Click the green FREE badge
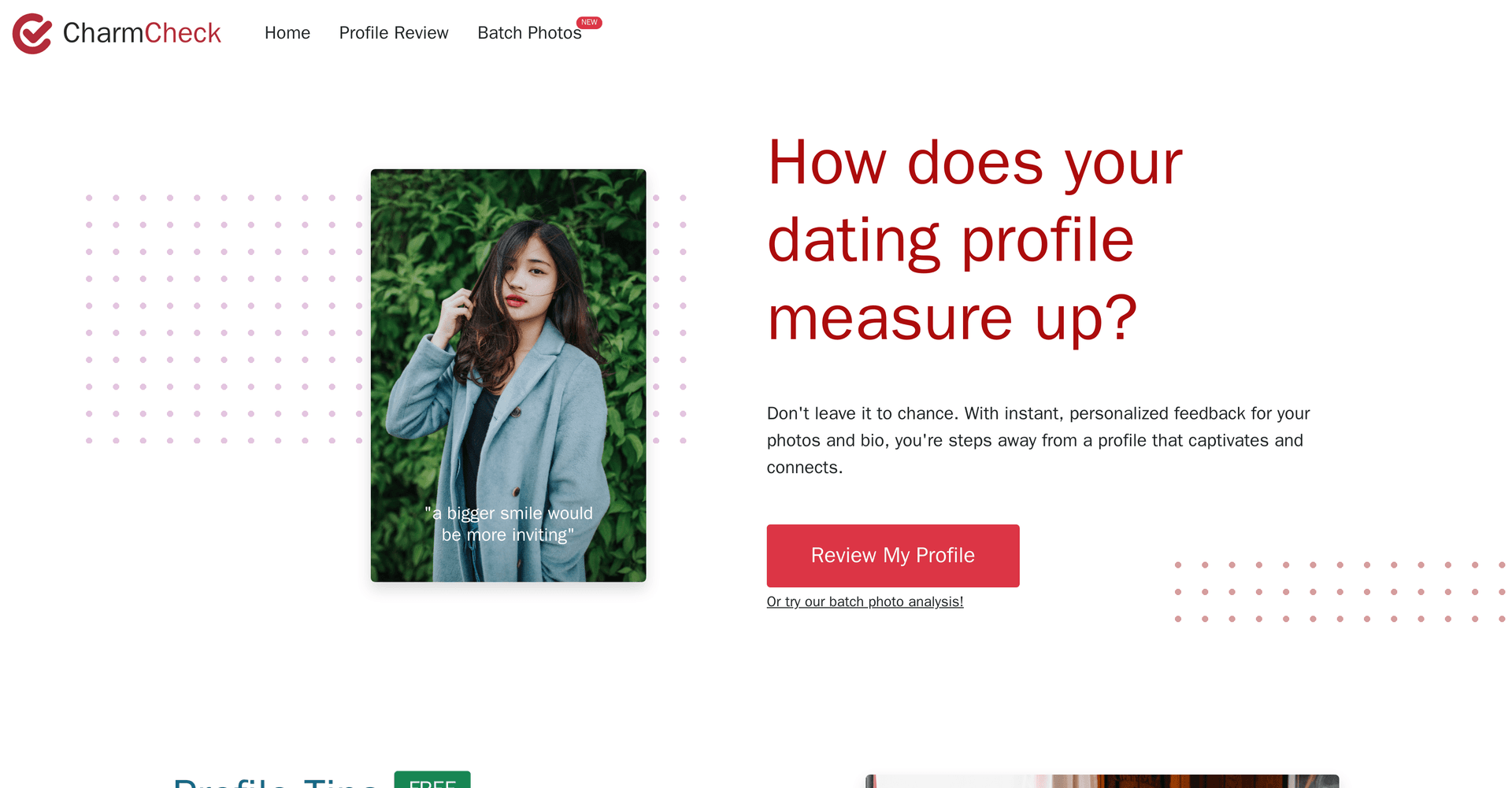 [x=432, y=780]
